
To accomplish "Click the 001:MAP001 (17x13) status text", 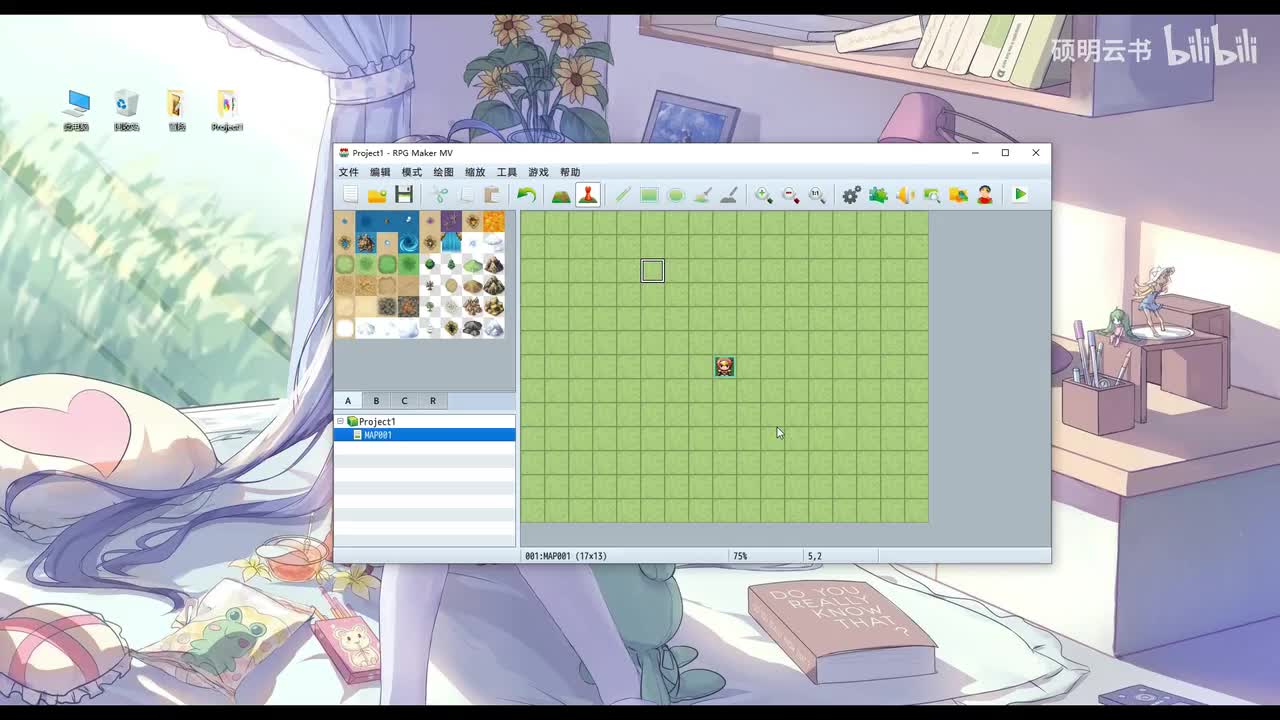I will (566, 556).
